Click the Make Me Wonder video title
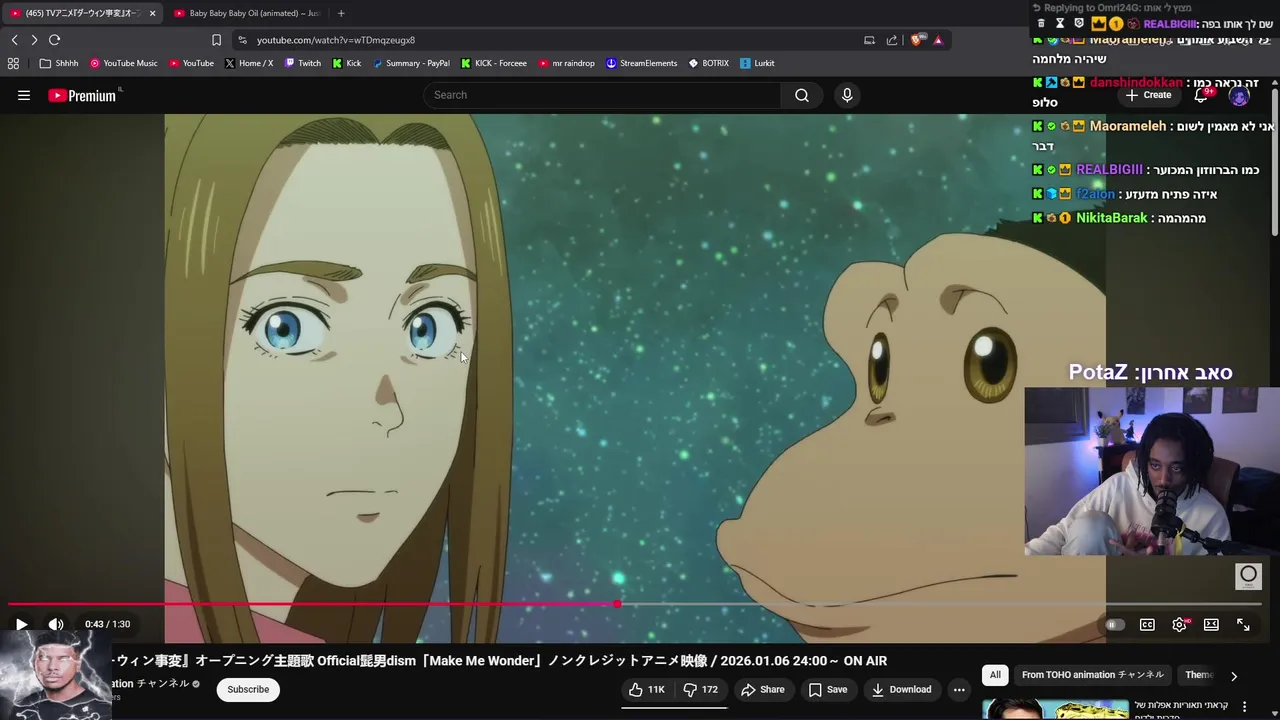 498,661
